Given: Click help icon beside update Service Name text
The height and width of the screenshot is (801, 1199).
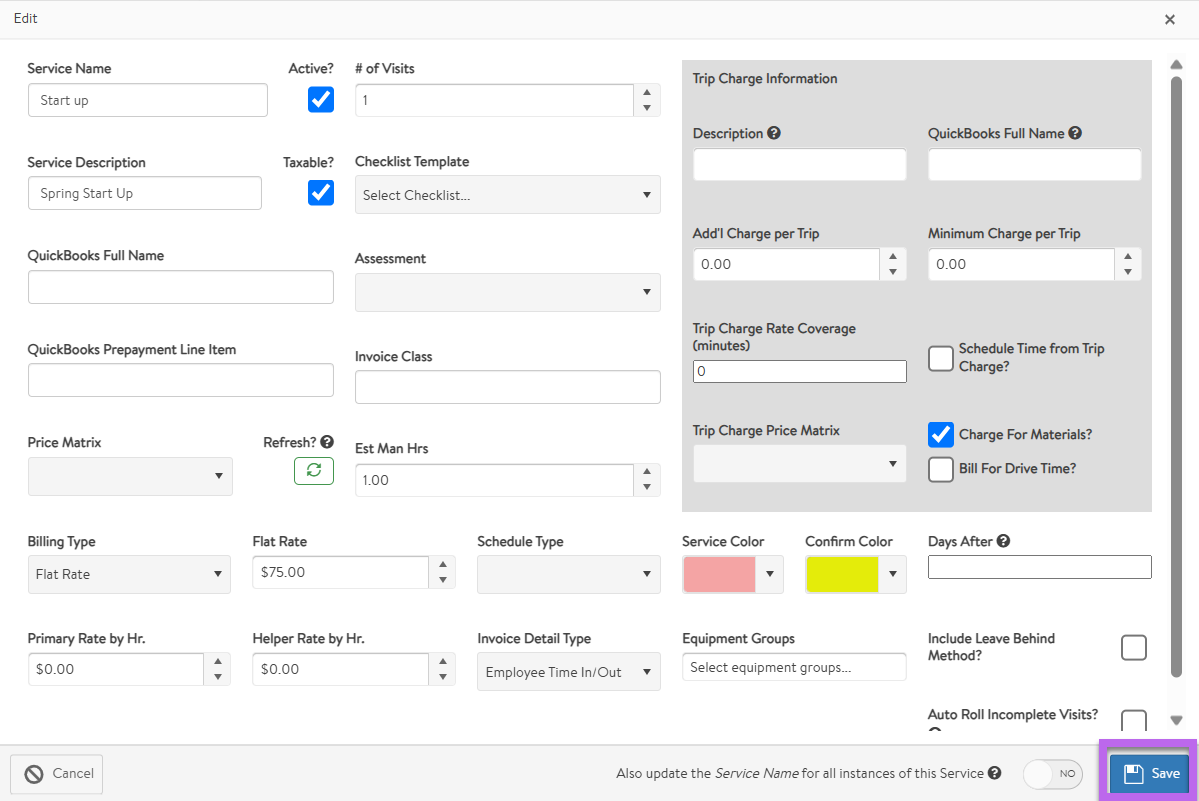Looking at the screenshot, I should click(x=994, y=773).
